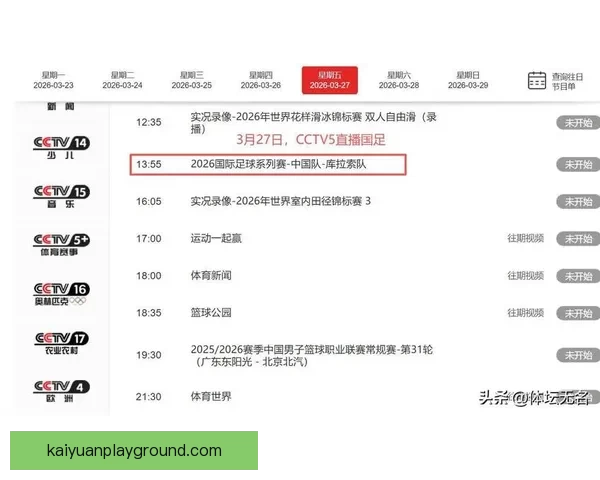Open the CCTV5+ 体育赛事 channel logo
Viewport: 600px width, 480px height.
61,245
